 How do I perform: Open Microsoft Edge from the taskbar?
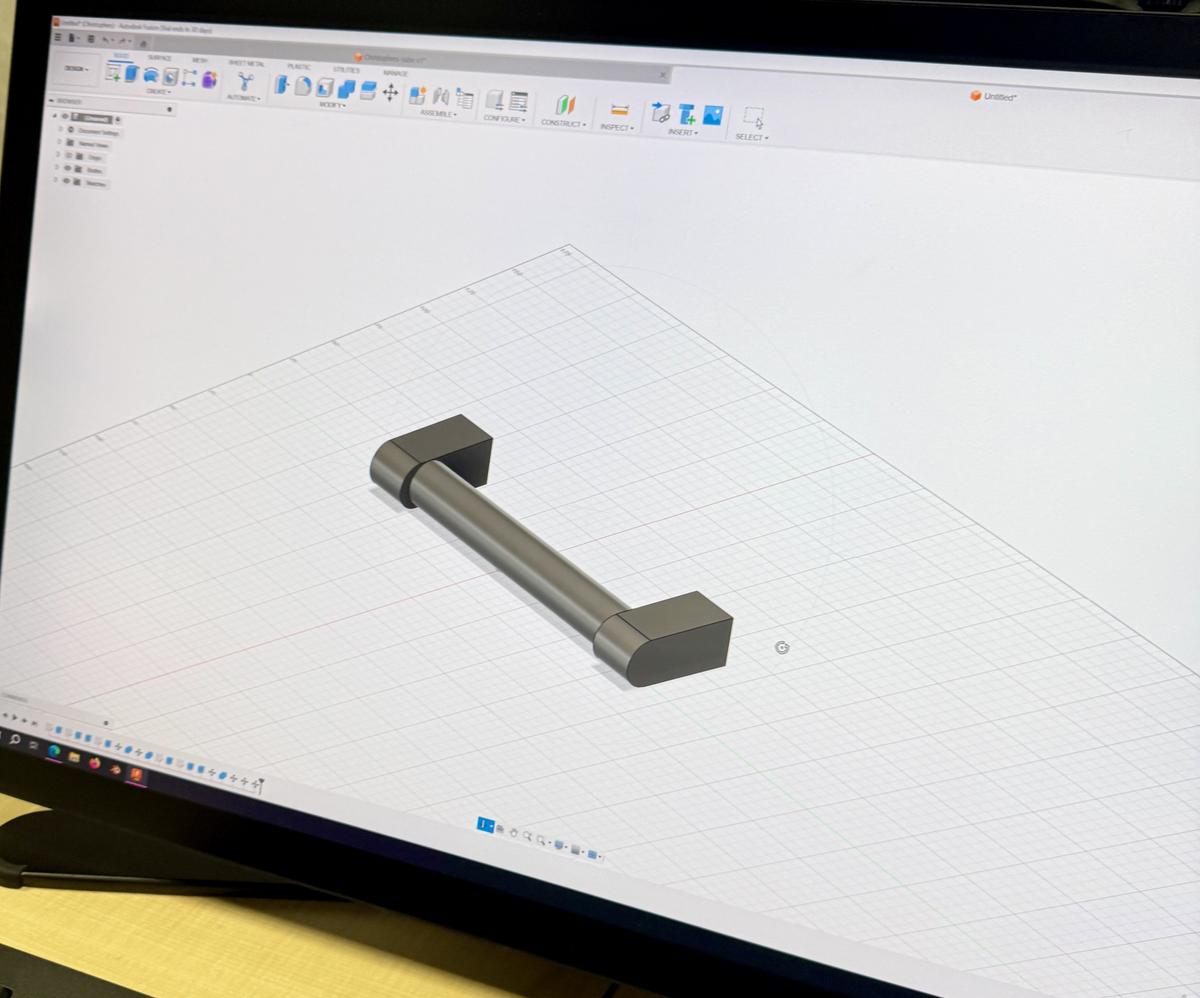[54, 751]
